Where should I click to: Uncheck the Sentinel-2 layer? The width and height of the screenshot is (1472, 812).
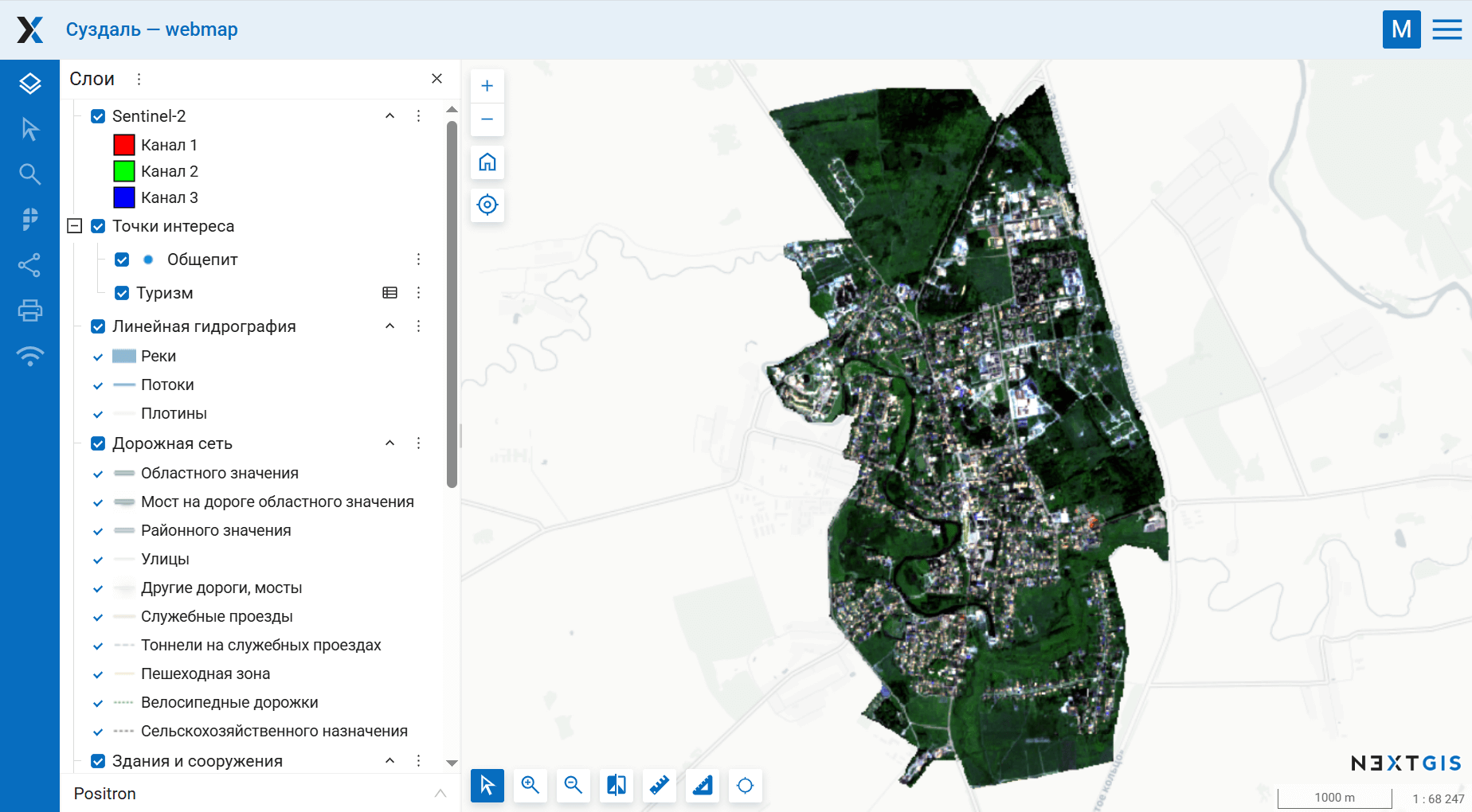(x=97, y=115)
